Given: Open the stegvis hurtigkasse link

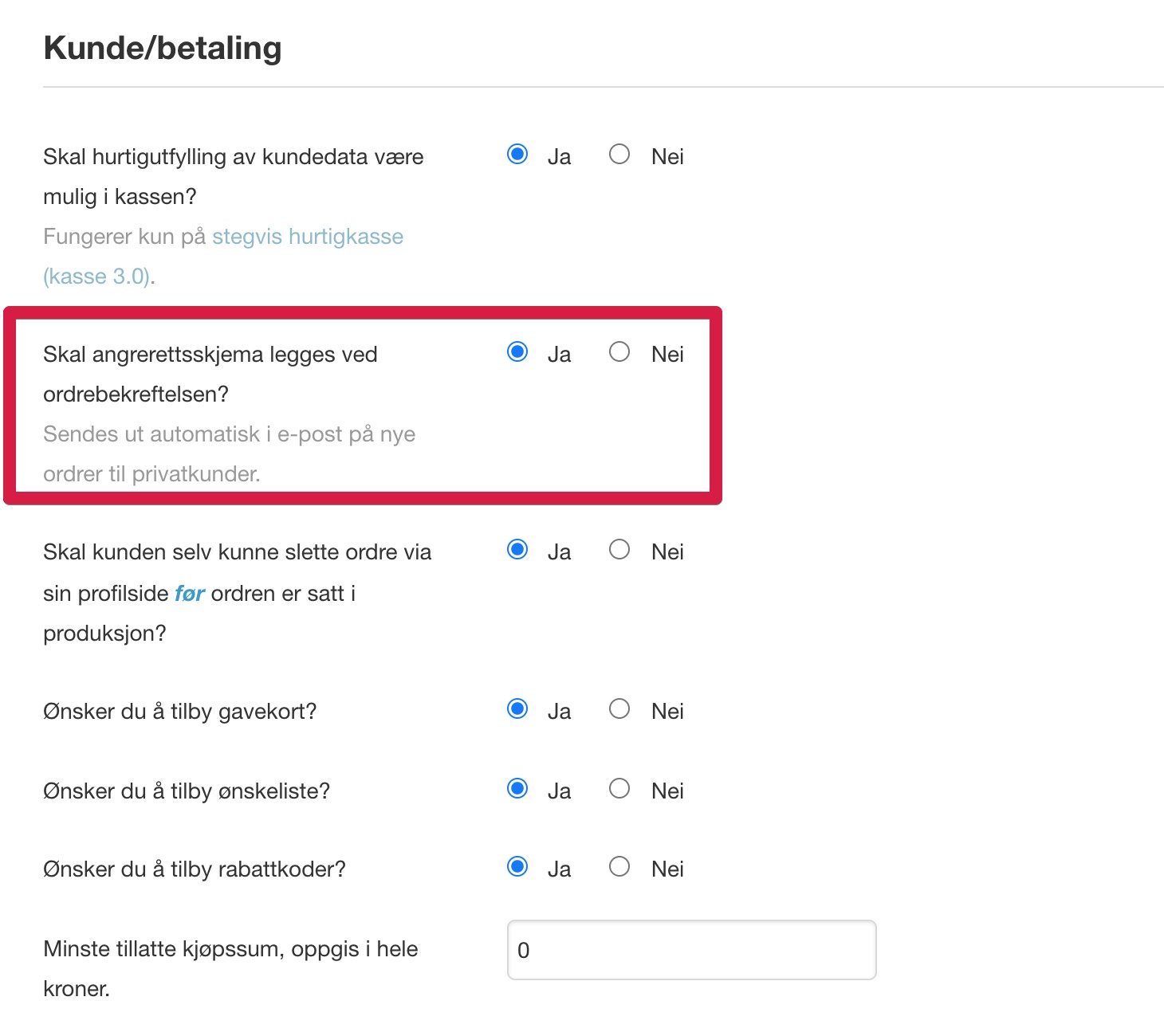Looking at the screenshot, I should pos(308,237).
